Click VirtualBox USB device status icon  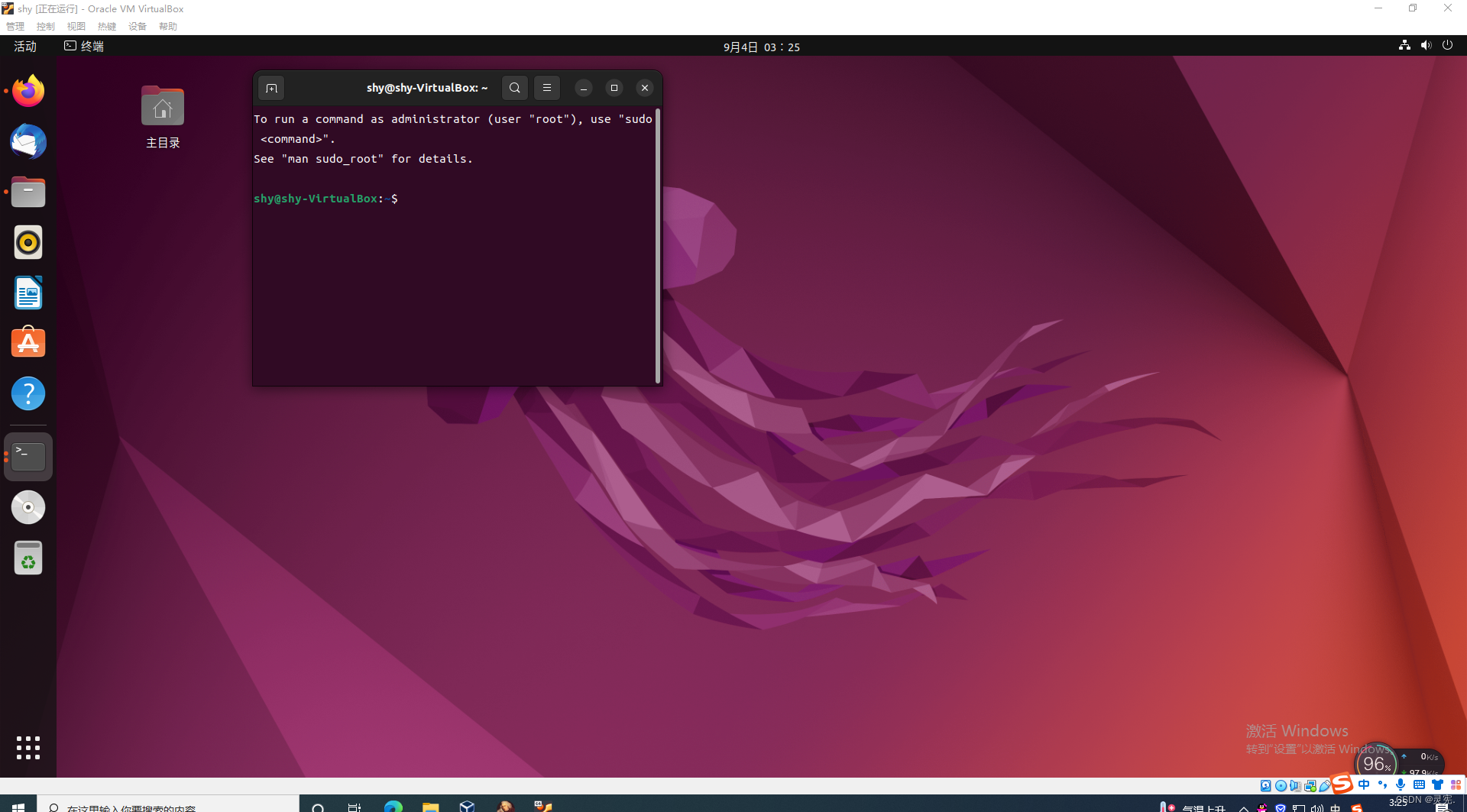click(x=1324, y=785)
